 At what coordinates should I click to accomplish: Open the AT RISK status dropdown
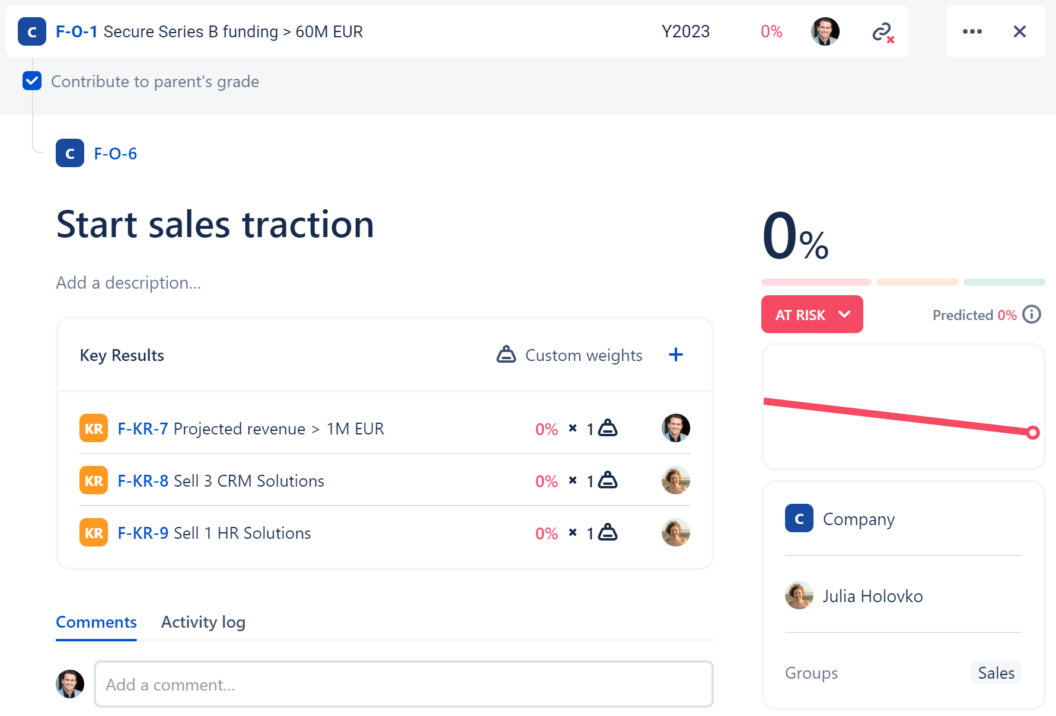click(x=812, y=314)
